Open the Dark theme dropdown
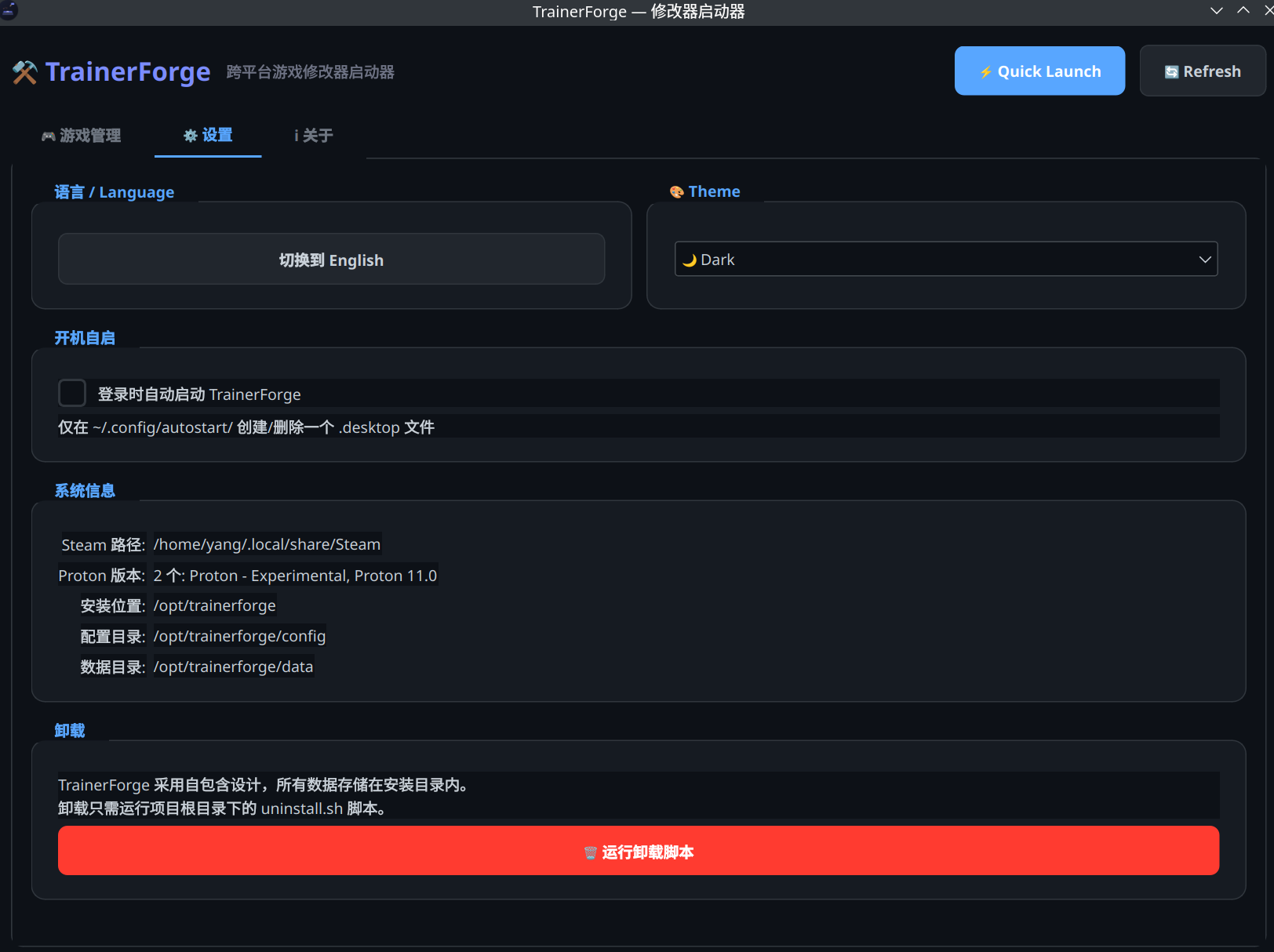The height and width of the screenshot is (952, 1274). click(946, 259)
